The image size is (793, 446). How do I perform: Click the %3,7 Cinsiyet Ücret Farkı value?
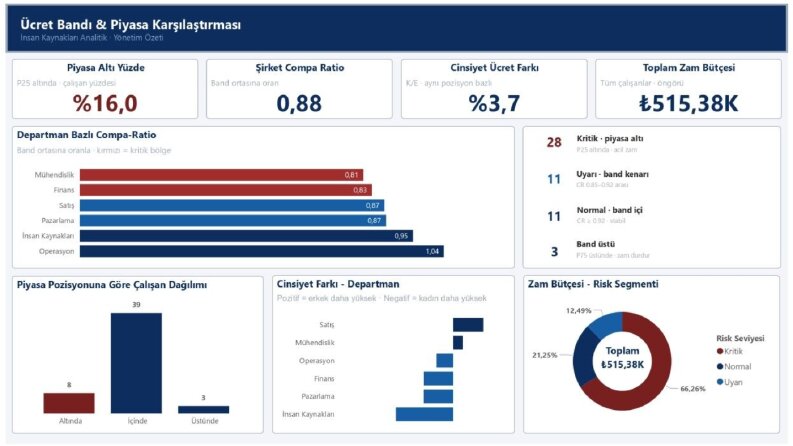click(x=494, y=103)
